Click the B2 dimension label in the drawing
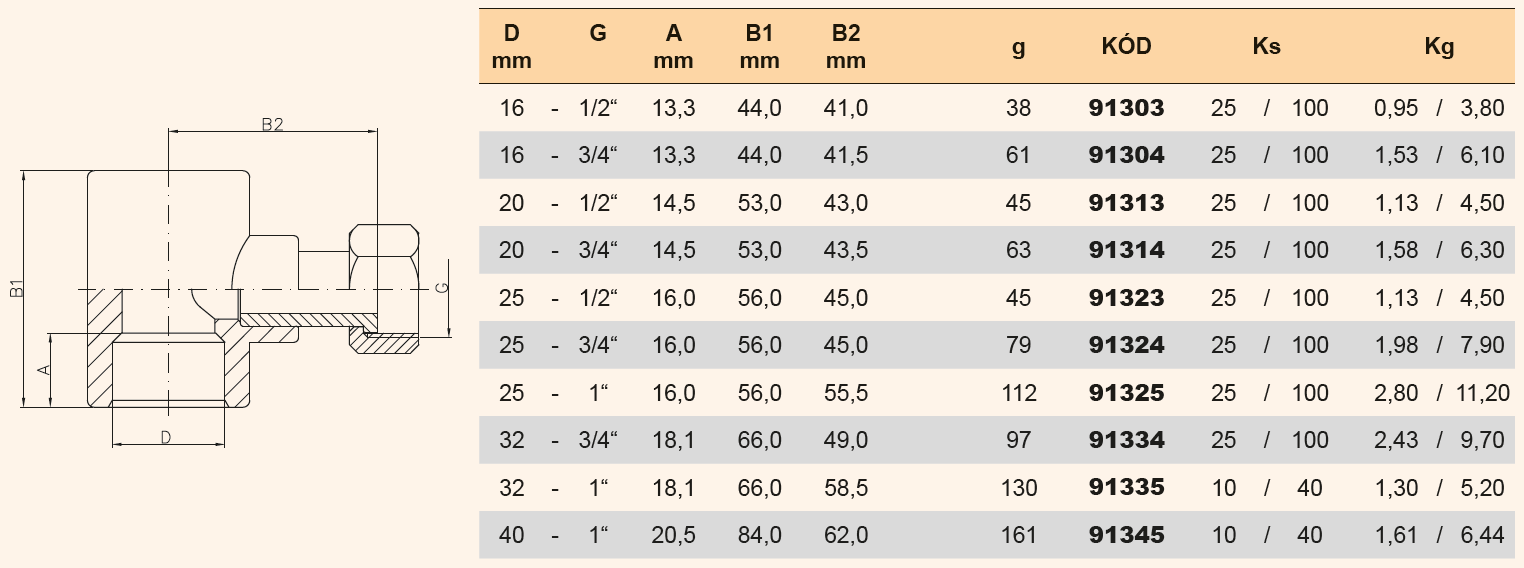 click(273, 124)
